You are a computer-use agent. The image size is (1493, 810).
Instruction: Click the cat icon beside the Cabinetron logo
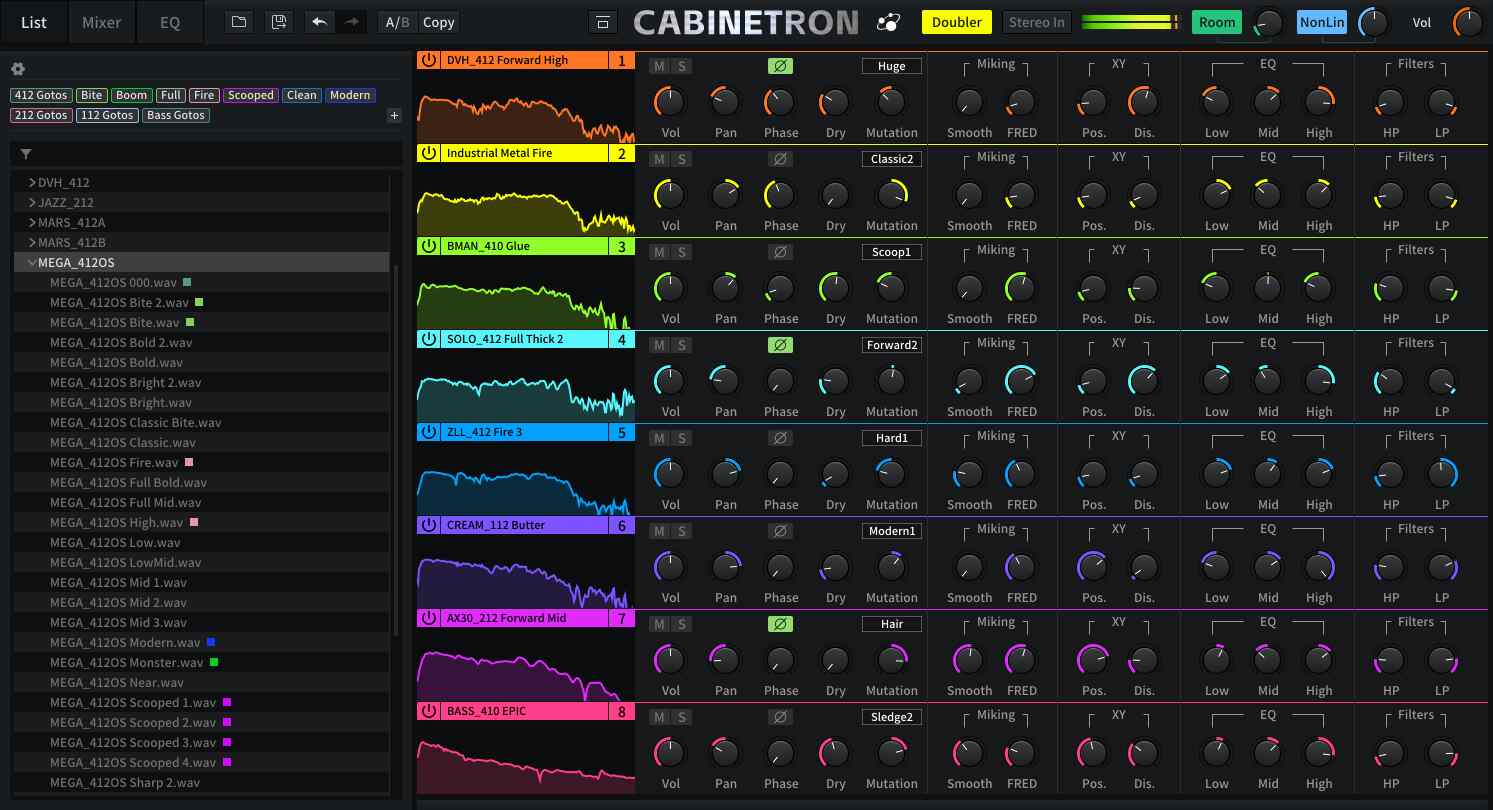coord(889,21)
